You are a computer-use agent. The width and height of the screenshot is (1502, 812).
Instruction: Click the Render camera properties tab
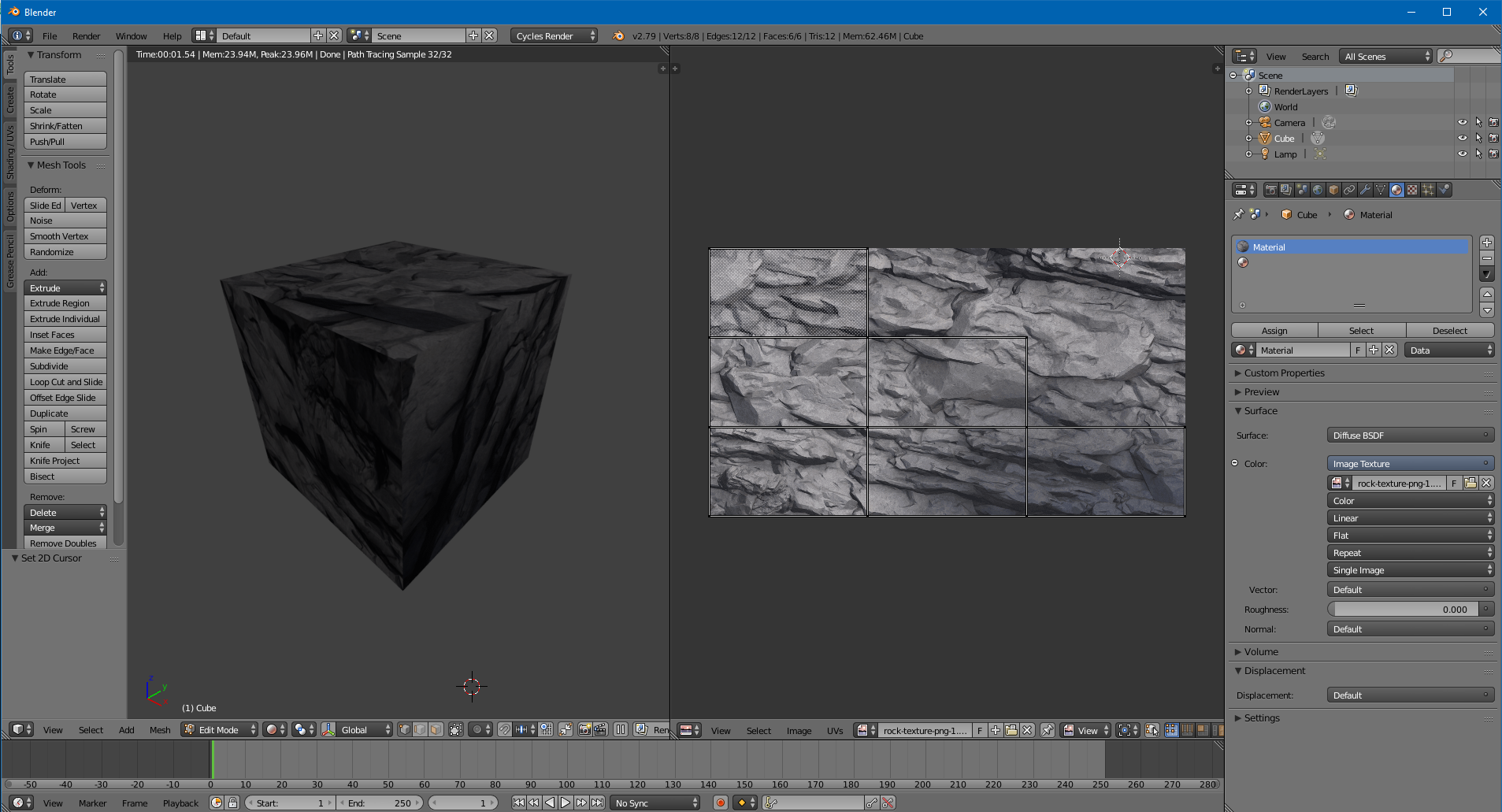tap(1270, 190)
